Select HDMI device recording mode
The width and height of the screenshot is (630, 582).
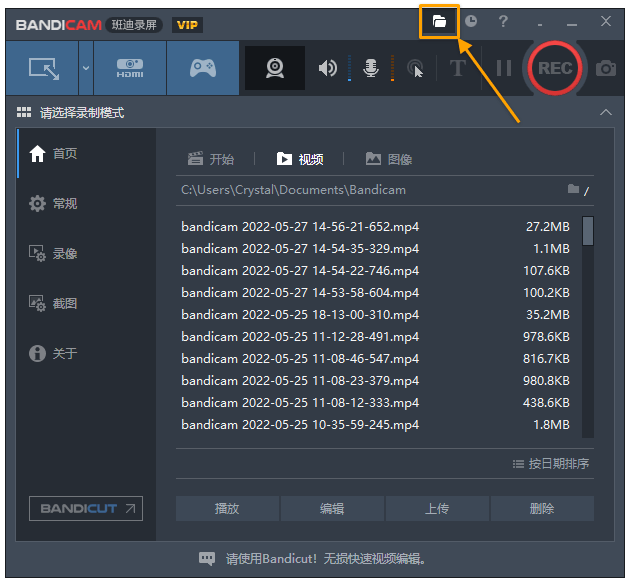pos(130,68)
